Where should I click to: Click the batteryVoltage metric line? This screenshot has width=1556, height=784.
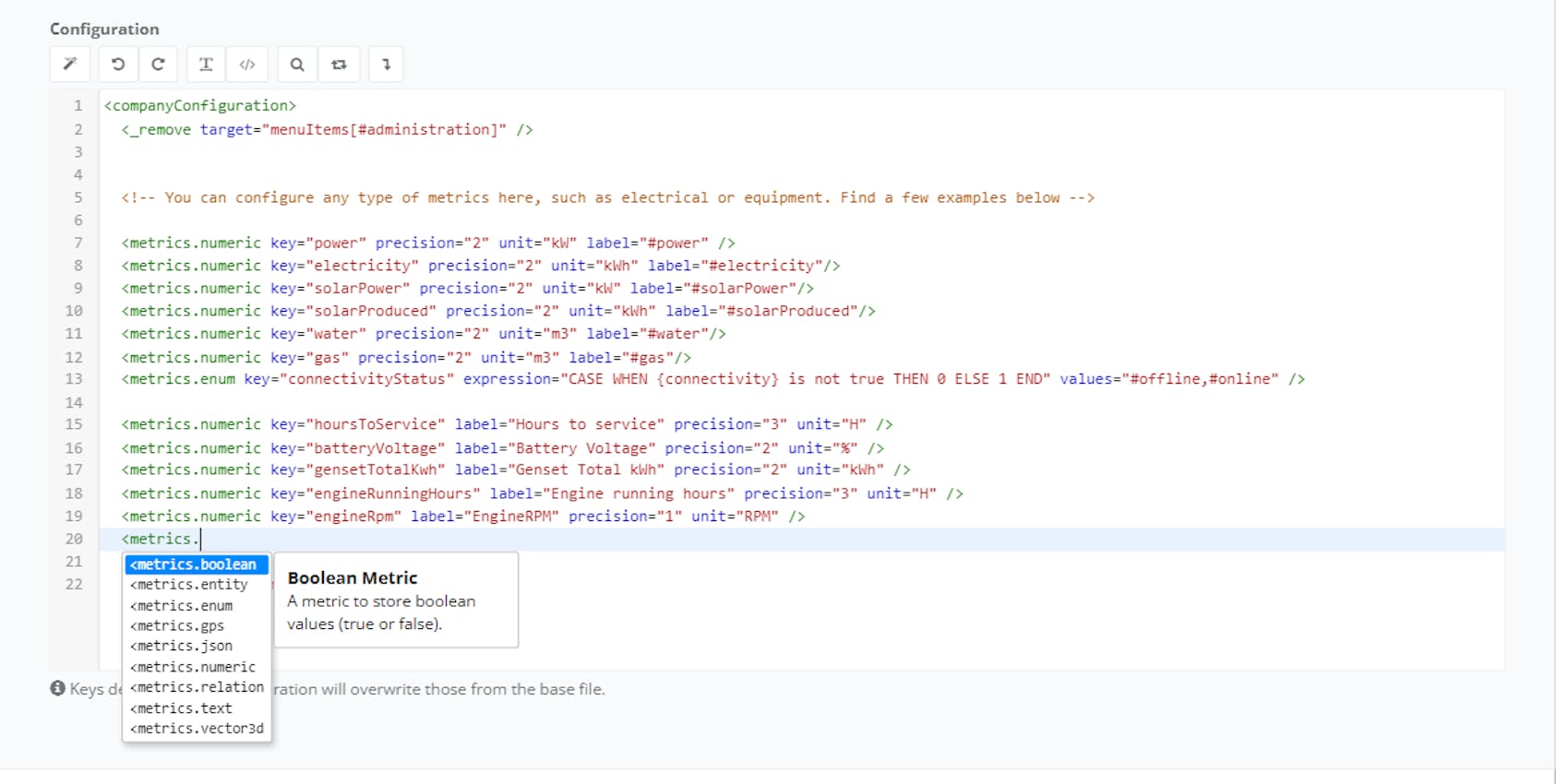(502, 448)
